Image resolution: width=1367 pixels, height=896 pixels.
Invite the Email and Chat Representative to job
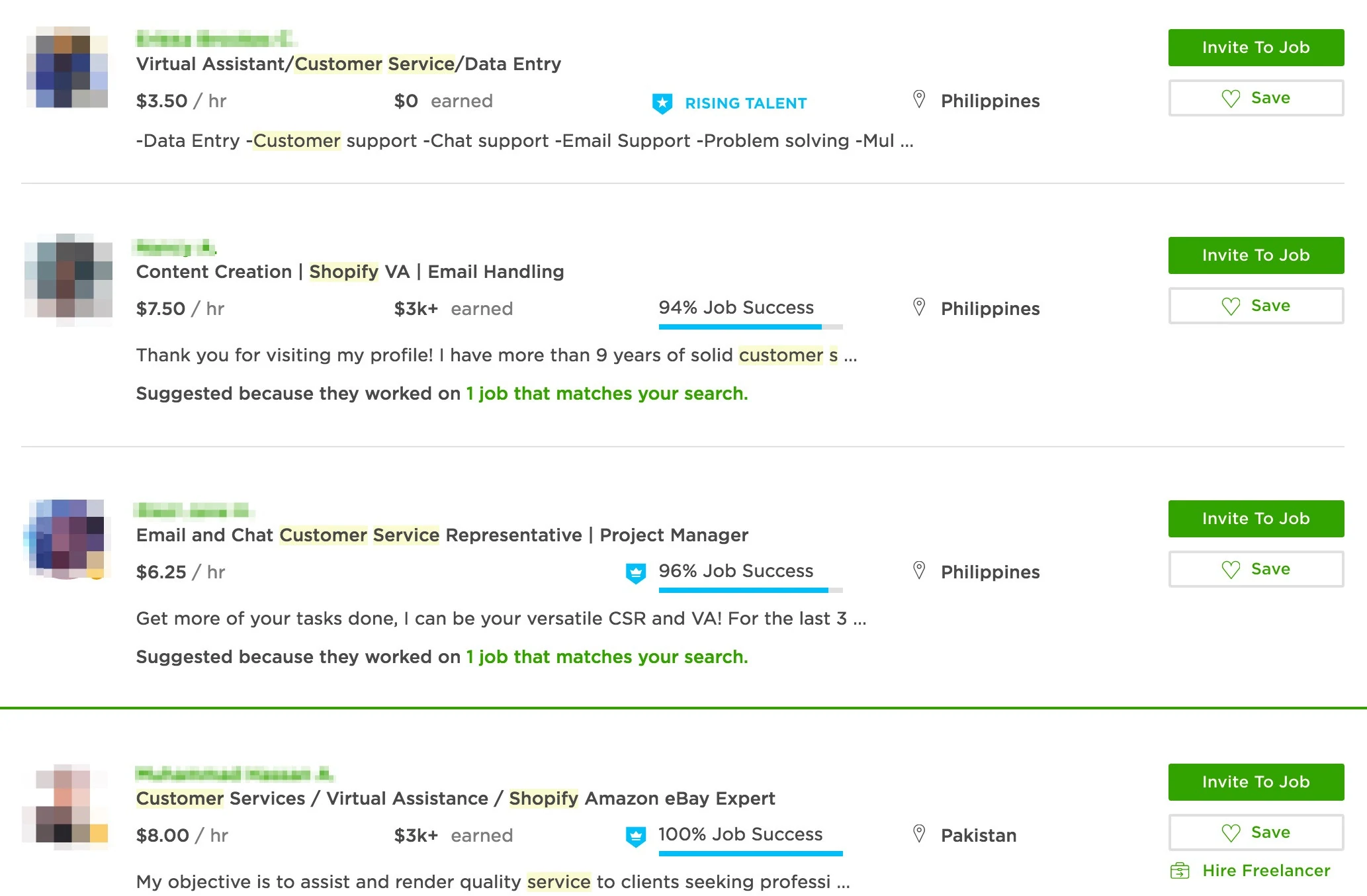1255,519
